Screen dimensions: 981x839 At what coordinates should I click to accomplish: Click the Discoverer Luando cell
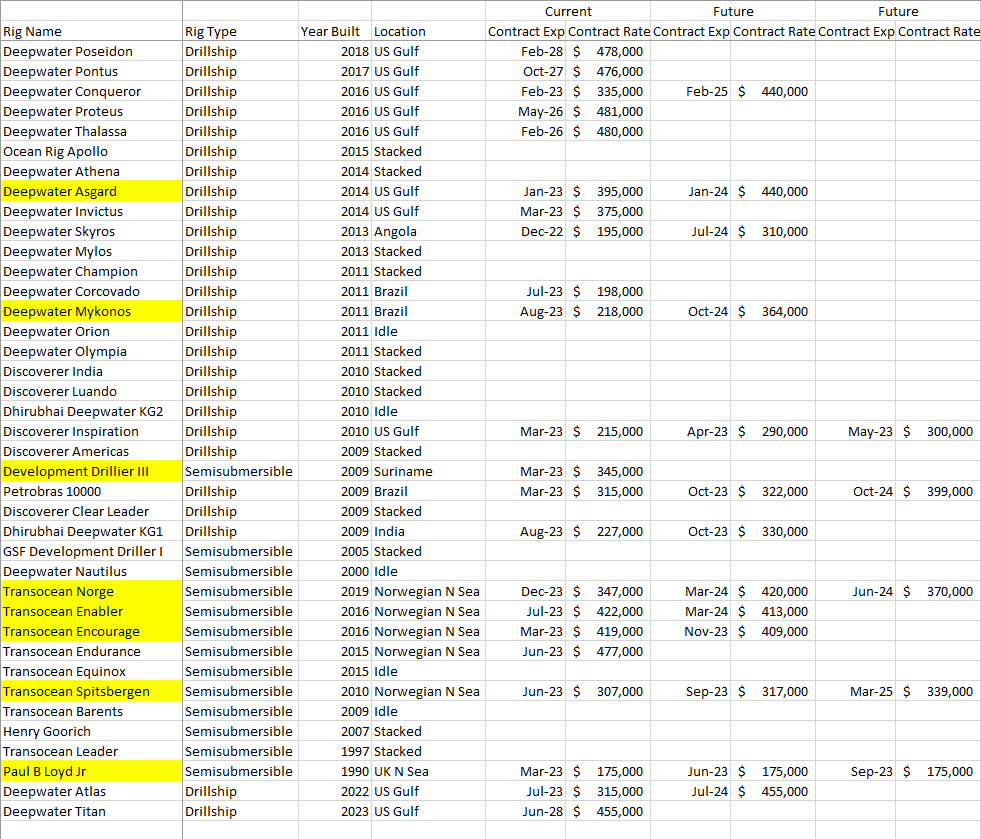coord(91,392)
